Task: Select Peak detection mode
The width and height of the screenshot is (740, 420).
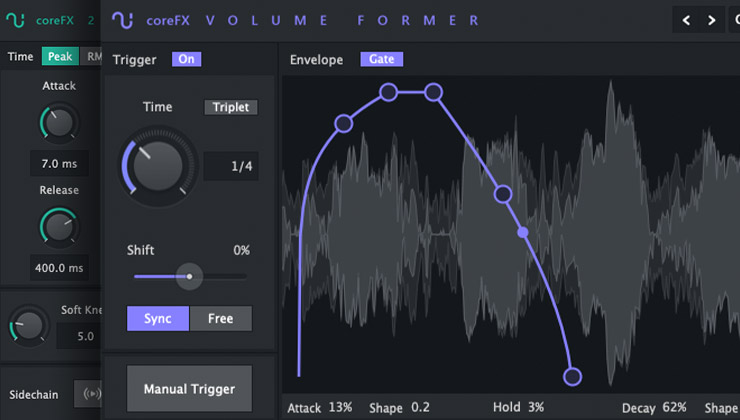Action: tap(60, 57)
